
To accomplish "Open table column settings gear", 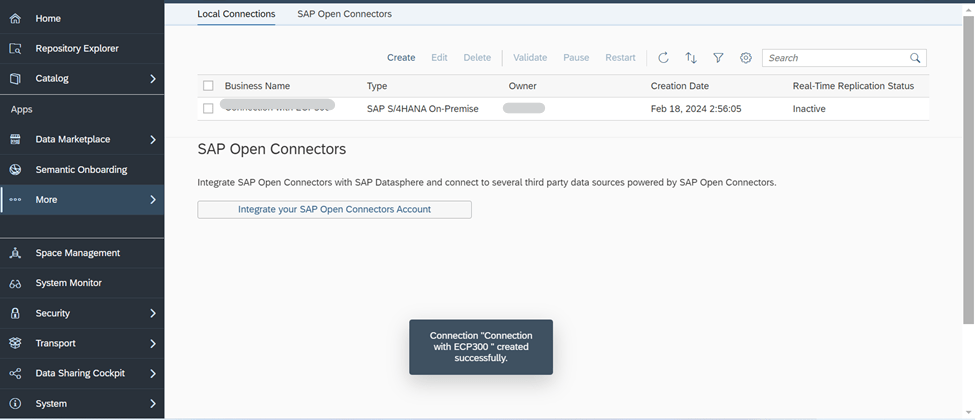I will point(746,58).
